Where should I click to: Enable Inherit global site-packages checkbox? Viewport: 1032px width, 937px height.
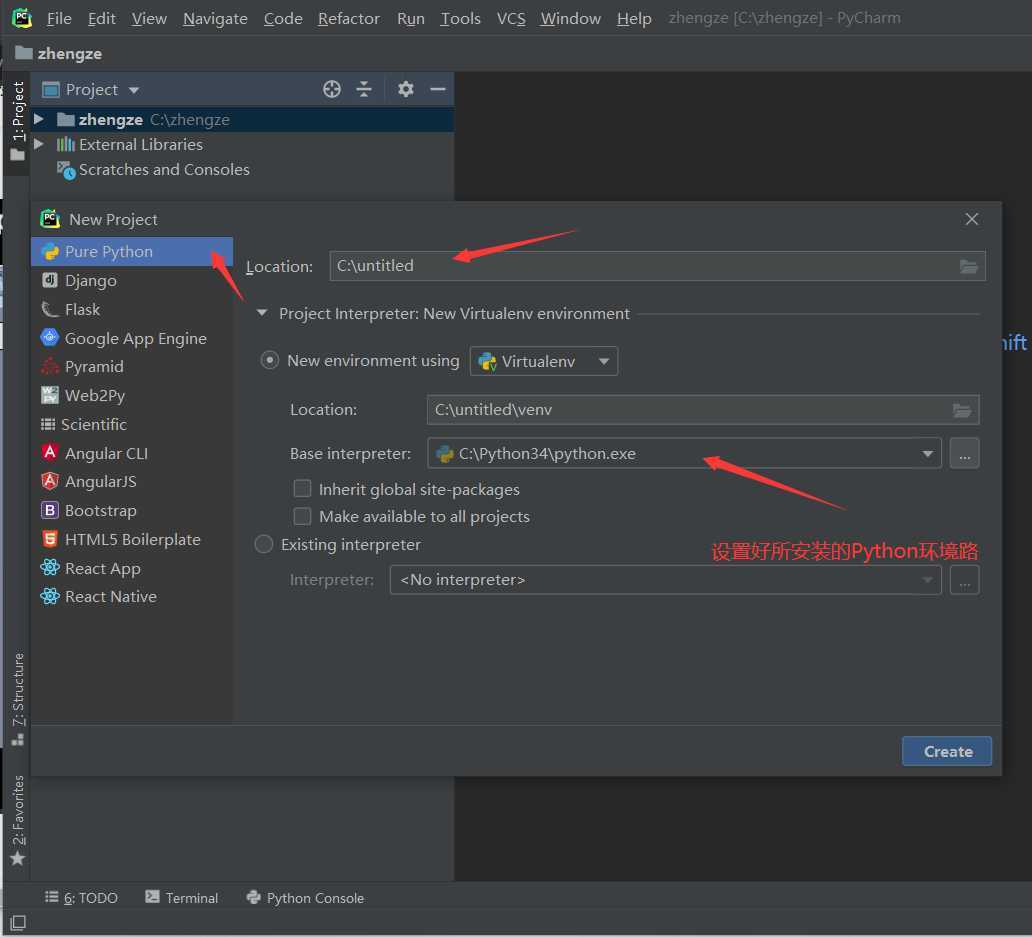coord(302,489)
